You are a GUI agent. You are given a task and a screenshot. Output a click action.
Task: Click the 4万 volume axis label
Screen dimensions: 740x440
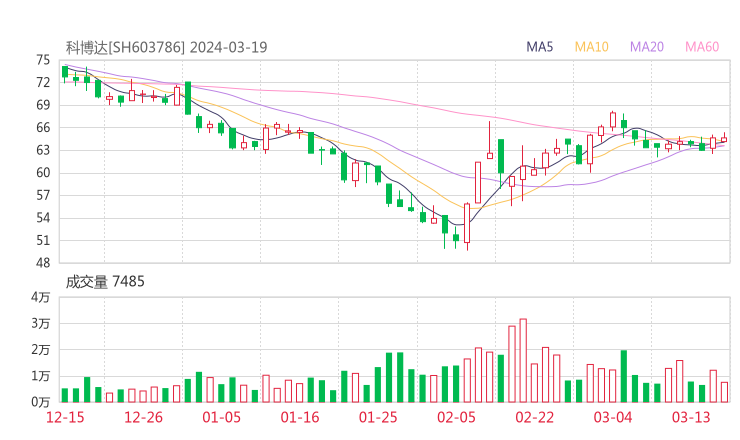[41, 297]
